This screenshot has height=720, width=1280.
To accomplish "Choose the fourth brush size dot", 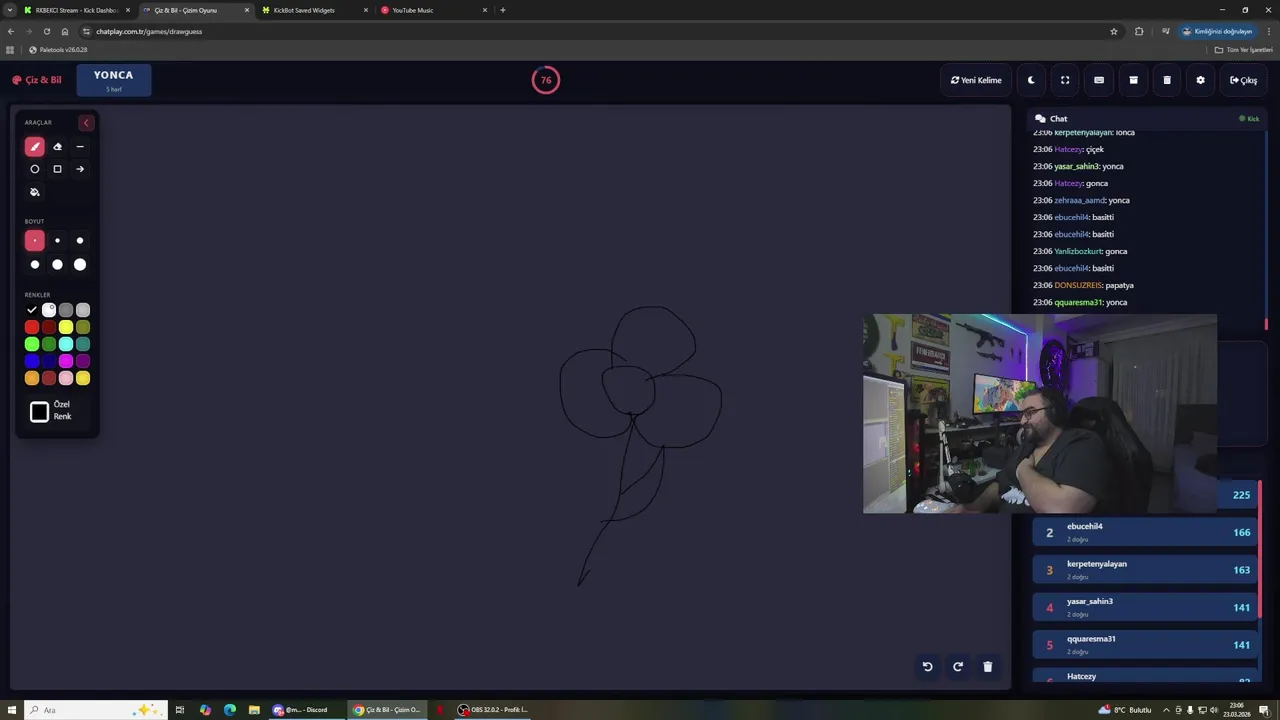I will click(x=35, y=264).
